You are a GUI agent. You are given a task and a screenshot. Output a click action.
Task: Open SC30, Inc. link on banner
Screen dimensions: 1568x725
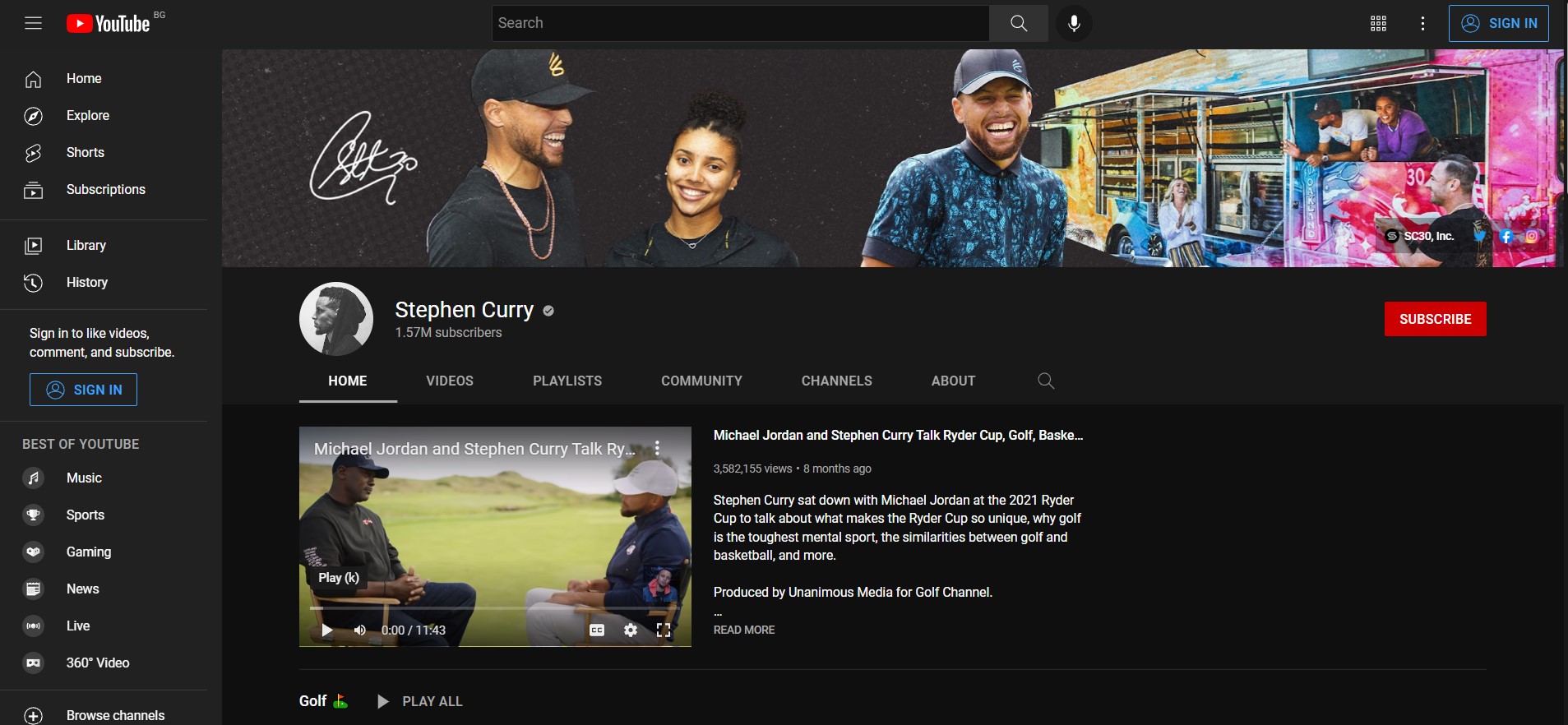pyautogui.click(x=1420, y=236)
